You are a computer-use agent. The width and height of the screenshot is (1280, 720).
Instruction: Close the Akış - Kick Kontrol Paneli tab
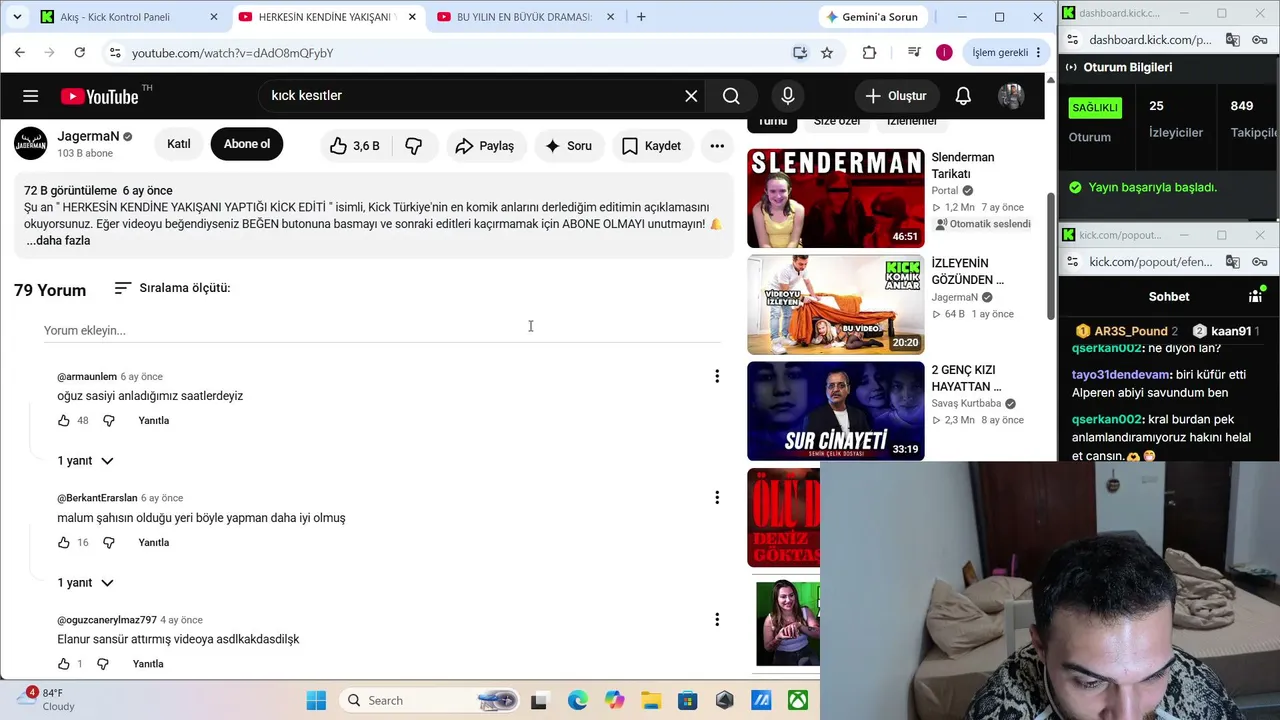click(213, 17)
